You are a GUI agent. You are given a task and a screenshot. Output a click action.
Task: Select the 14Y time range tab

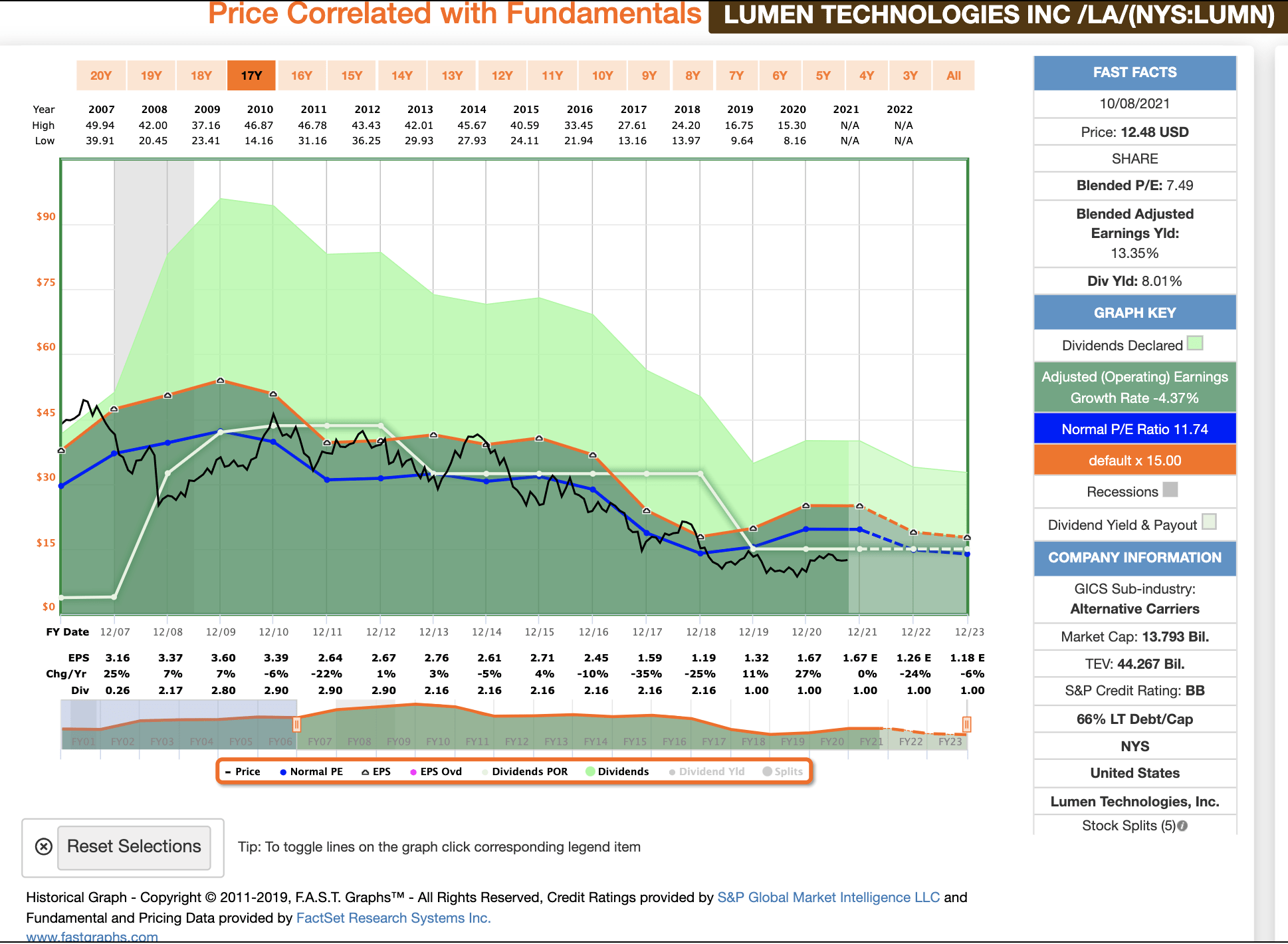point(402,75)
